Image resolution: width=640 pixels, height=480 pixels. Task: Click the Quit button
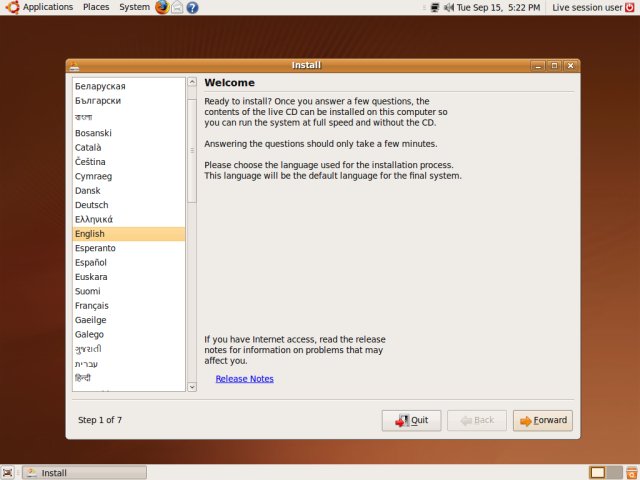(x=411, y=420)
